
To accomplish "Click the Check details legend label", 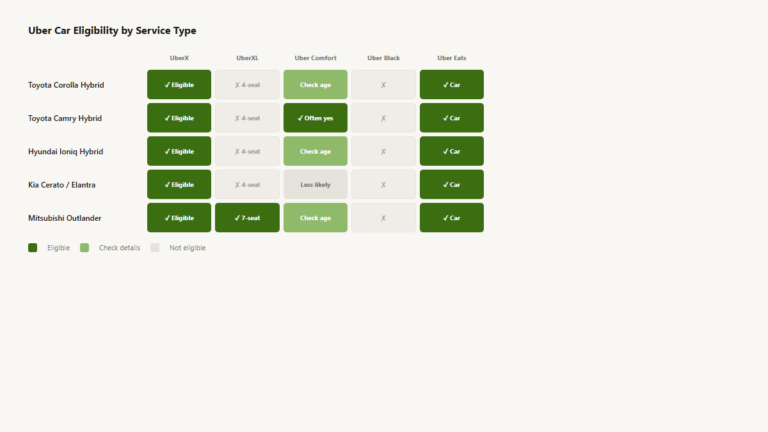I will coord(120,248).
